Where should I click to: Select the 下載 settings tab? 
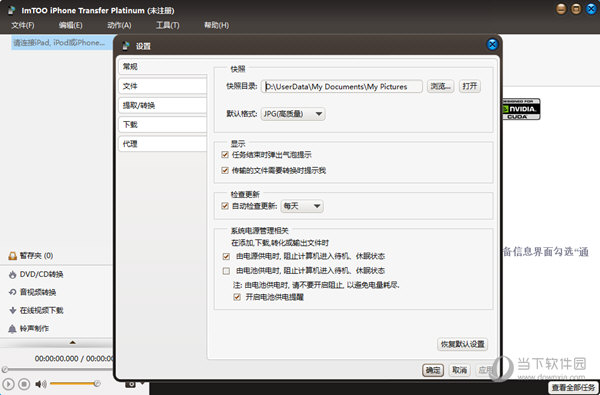163,124
